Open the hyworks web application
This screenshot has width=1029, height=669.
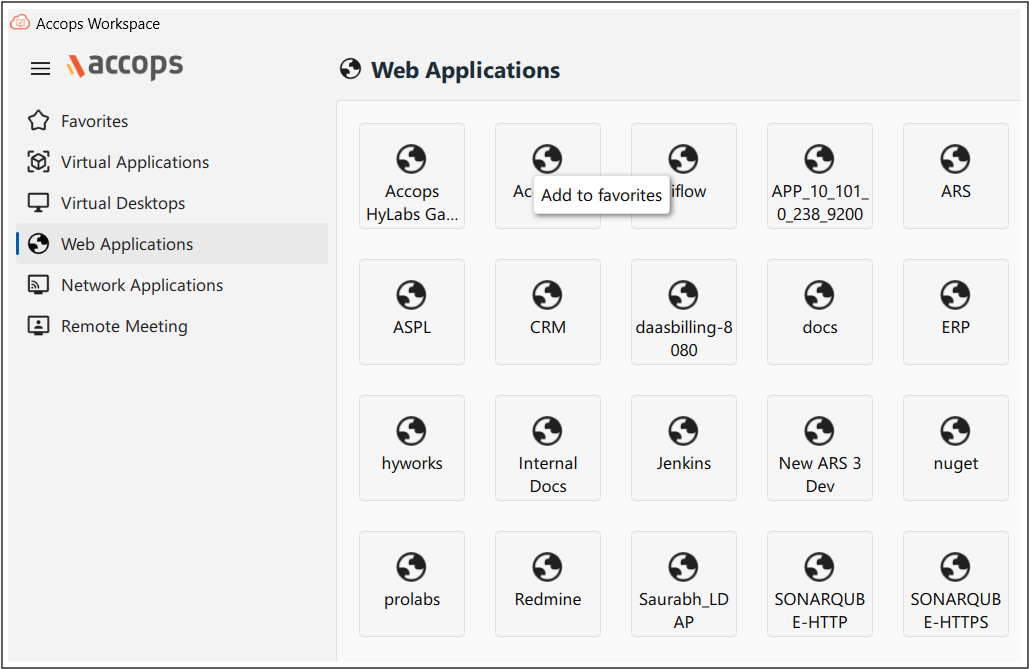pyautogui.click(x=411, y=448)
